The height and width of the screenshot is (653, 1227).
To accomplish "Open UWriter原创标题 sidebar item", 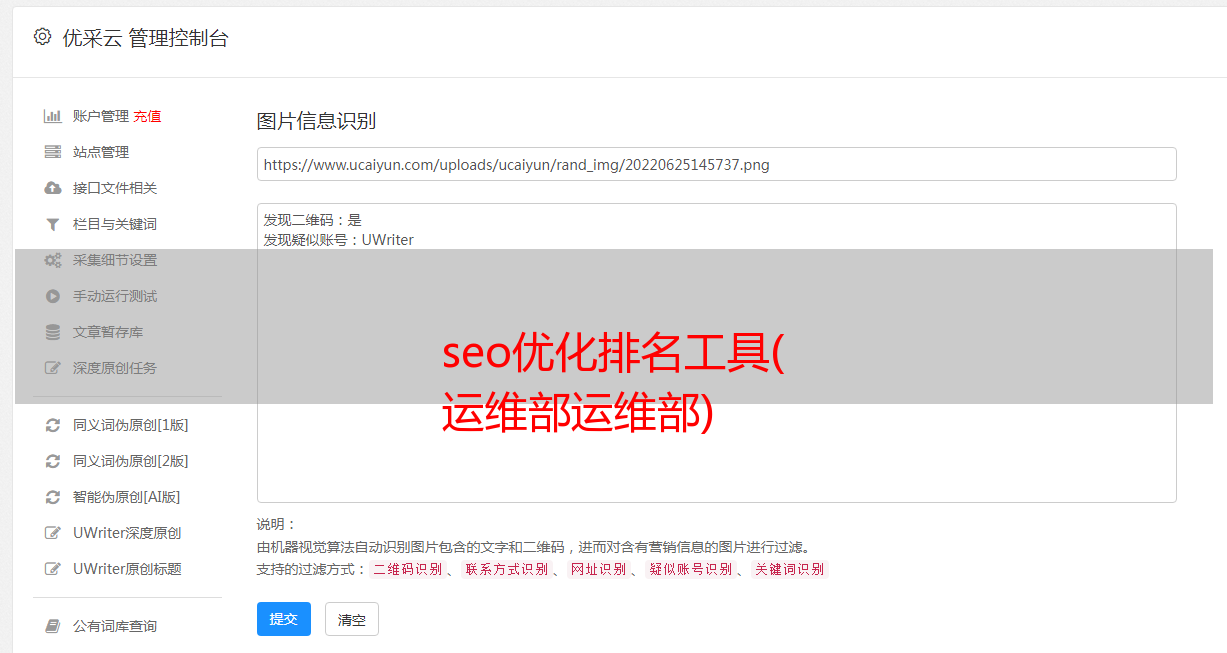I will coord(127,569).
